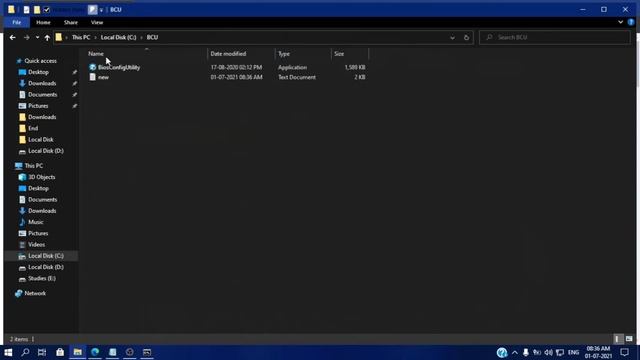Screen dimensions: 640x360
Task: Open the Share ribbon tab
Action: [x=71, y=22]
